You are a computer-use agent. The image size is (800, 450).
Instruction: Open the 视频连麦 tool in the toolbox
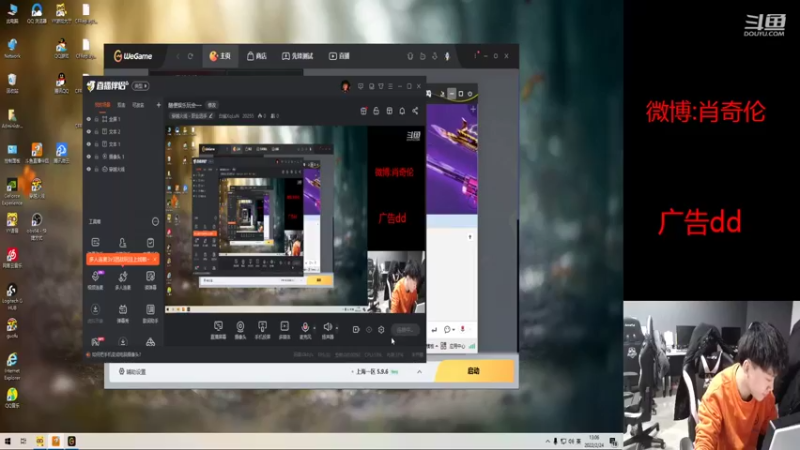[95, 280]
